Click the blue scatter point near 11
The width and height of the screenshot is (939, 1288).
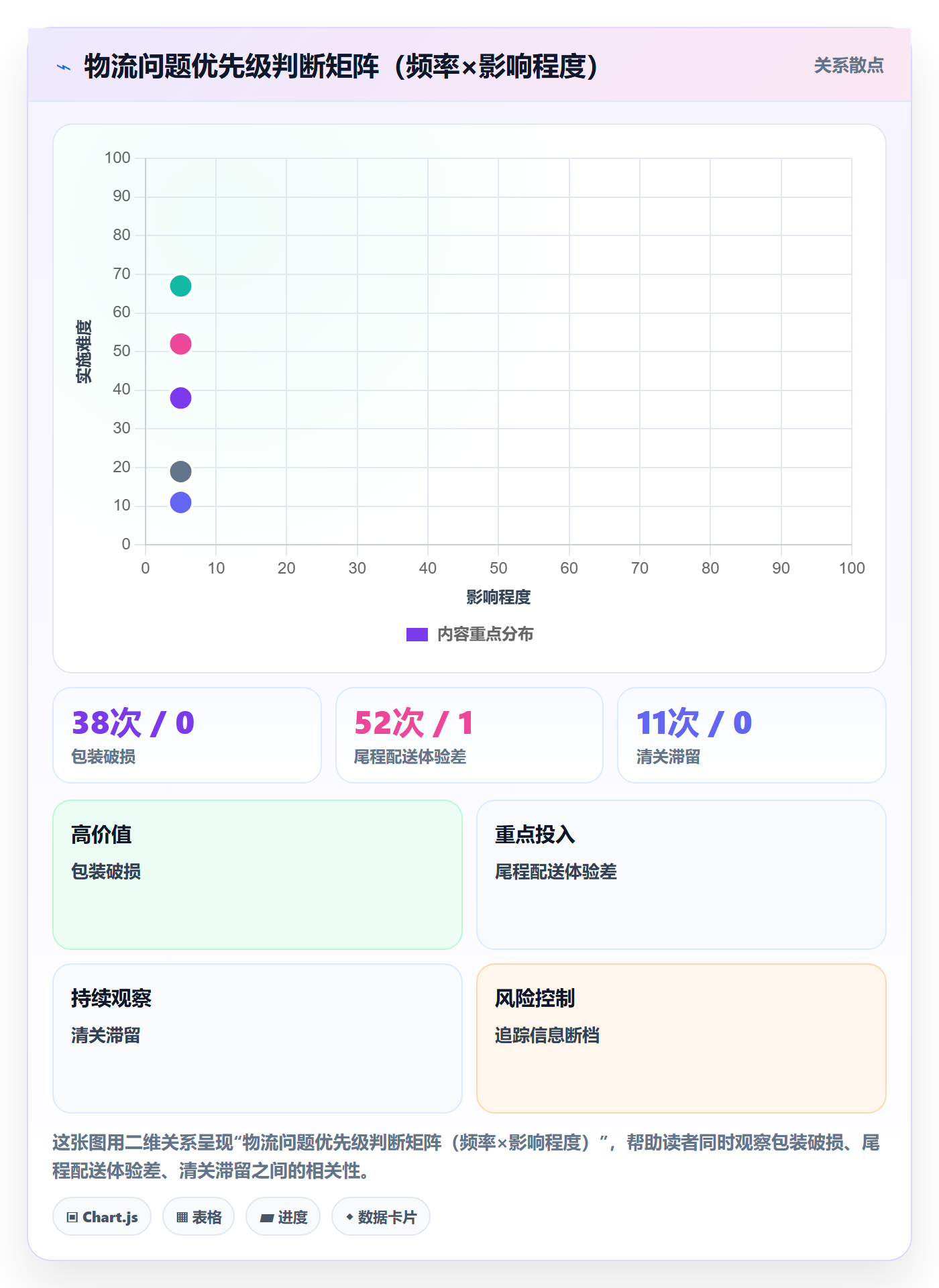[x=180, y=502]
